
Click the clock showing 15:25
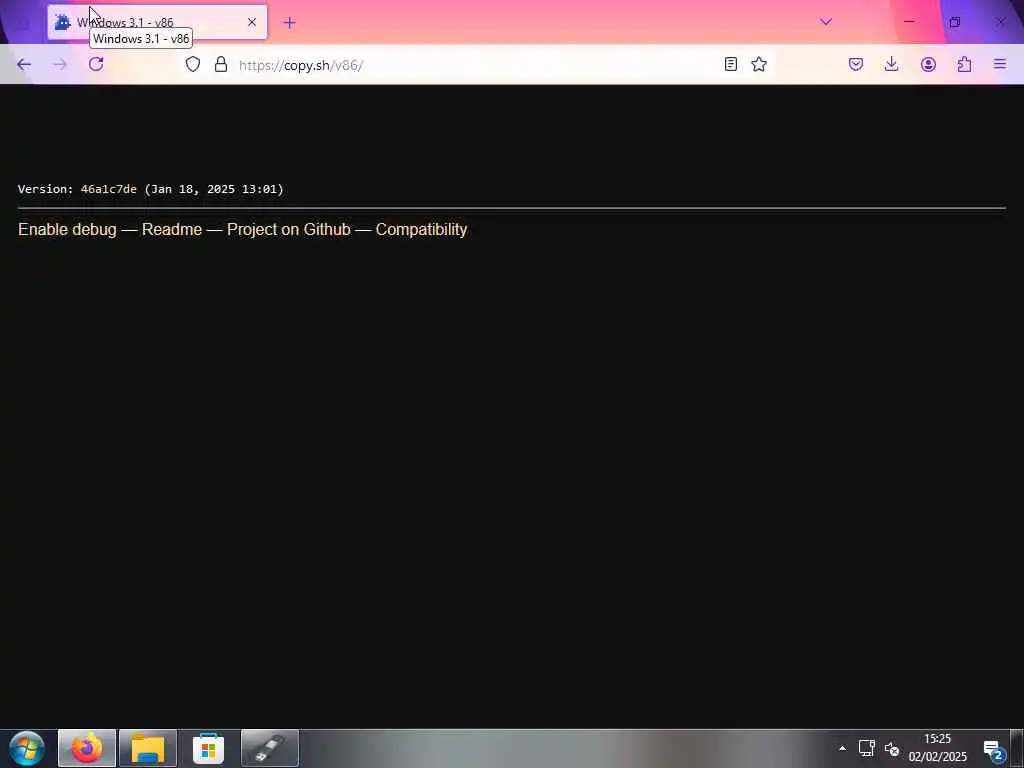pos(937,739)
